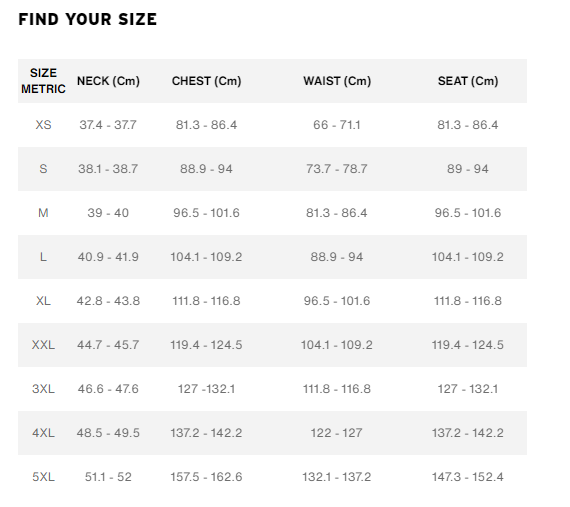Image resolution: width=570 pixels, height=507 pixels.
Task: Select the M size row label
Action: [43, 213]
